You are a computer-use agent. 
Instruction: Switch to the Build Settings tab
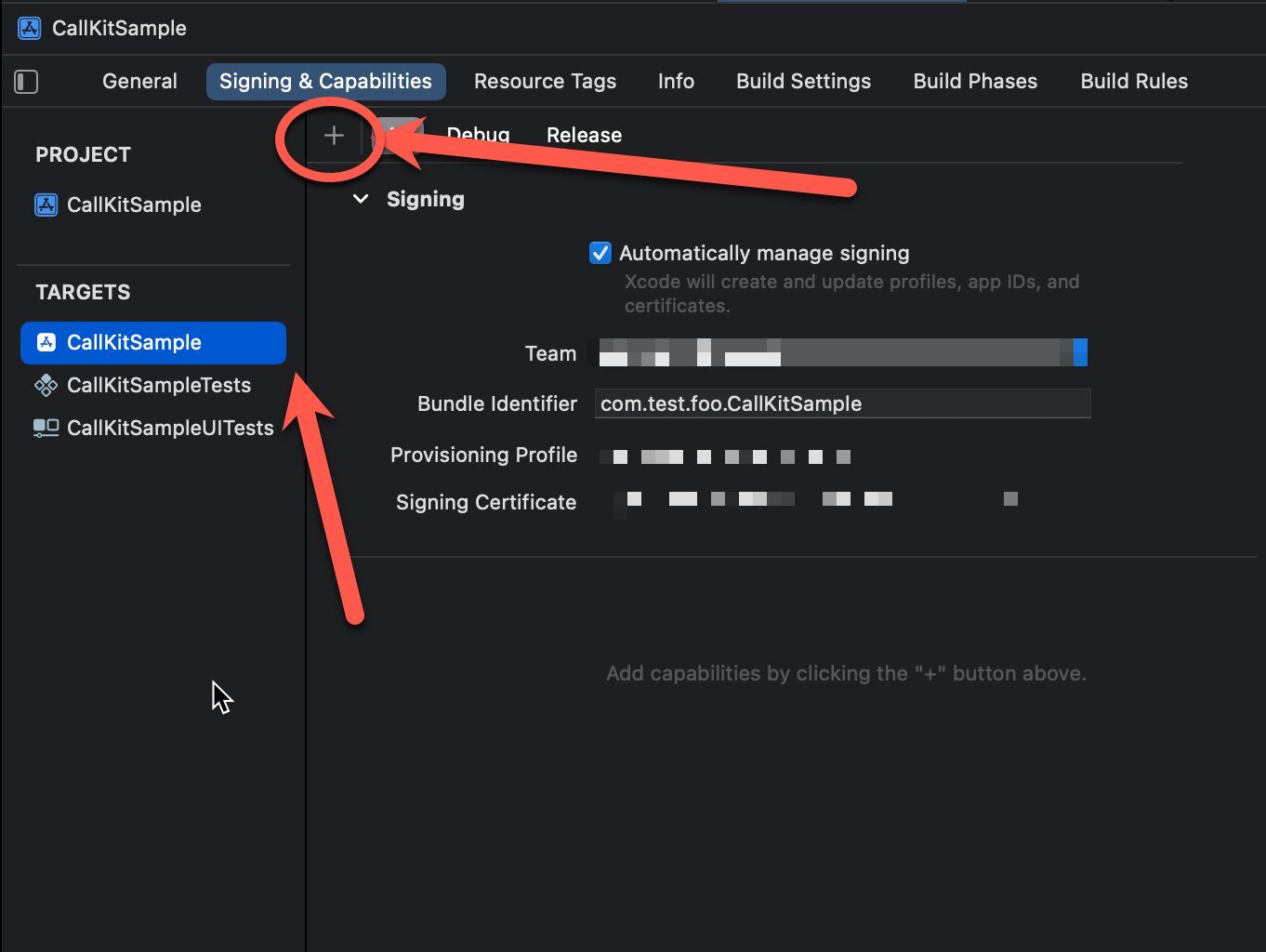pyautogui.click(x=803, y=81)
